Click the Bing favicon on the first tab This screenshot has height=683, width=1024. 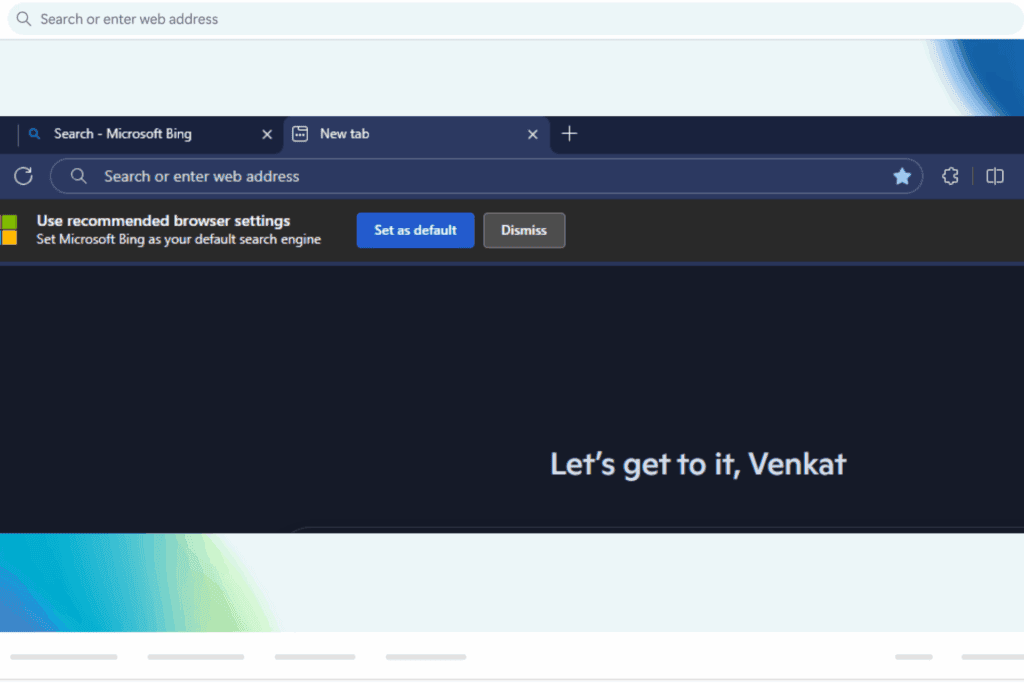pyautogui.click(x=34, y=133)
